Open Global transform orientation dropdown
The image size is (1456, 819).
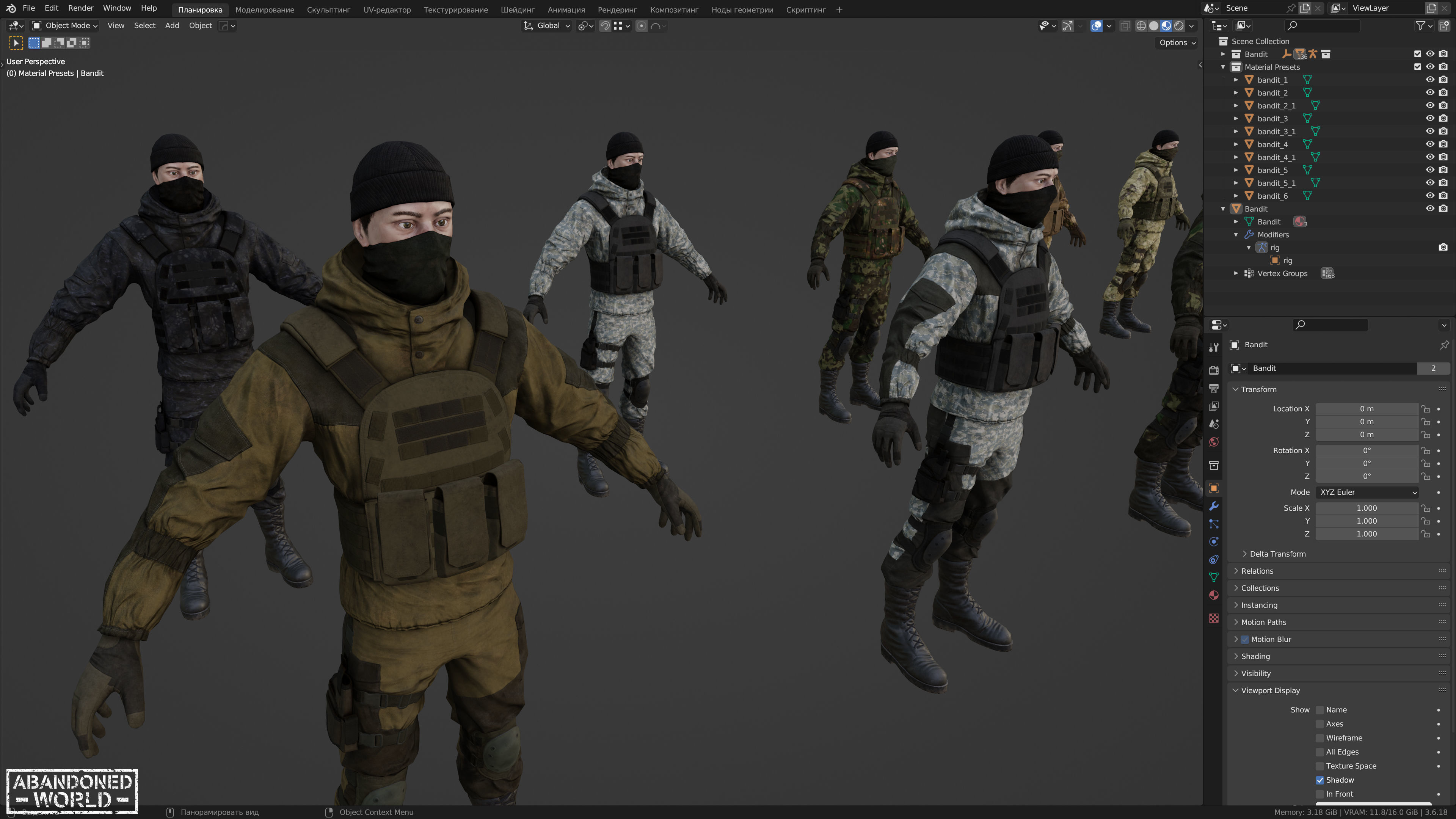pos(547,26)
